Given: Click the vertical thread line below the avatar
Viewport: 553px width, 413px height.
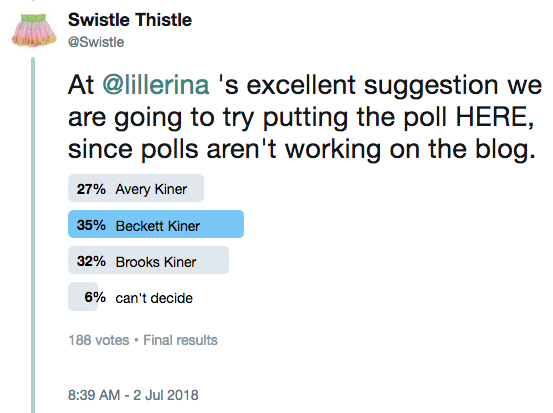Looking at the screenshot, I should click(x=33, y=235).
